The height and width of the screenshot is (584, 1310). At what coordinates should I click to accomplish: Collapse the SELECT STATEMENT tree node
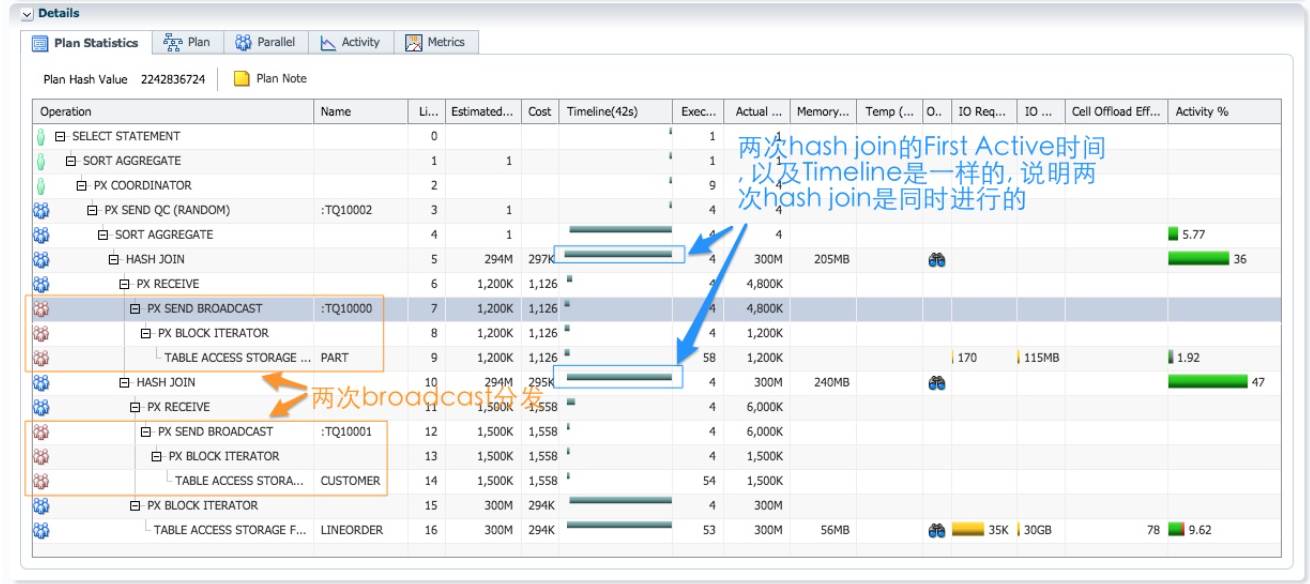(61, 136)
